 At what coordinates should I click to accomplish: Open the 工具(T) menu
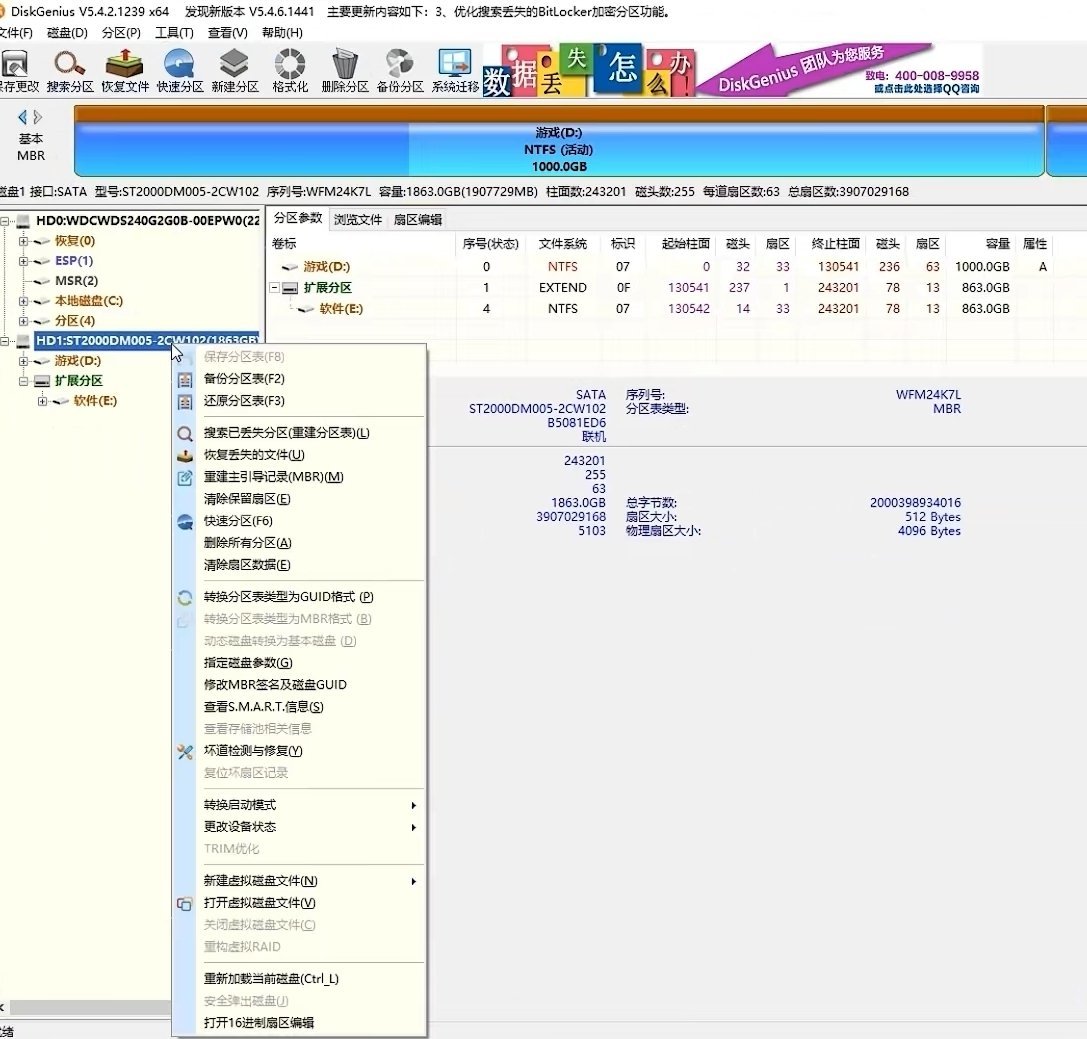tap(174, 33)
